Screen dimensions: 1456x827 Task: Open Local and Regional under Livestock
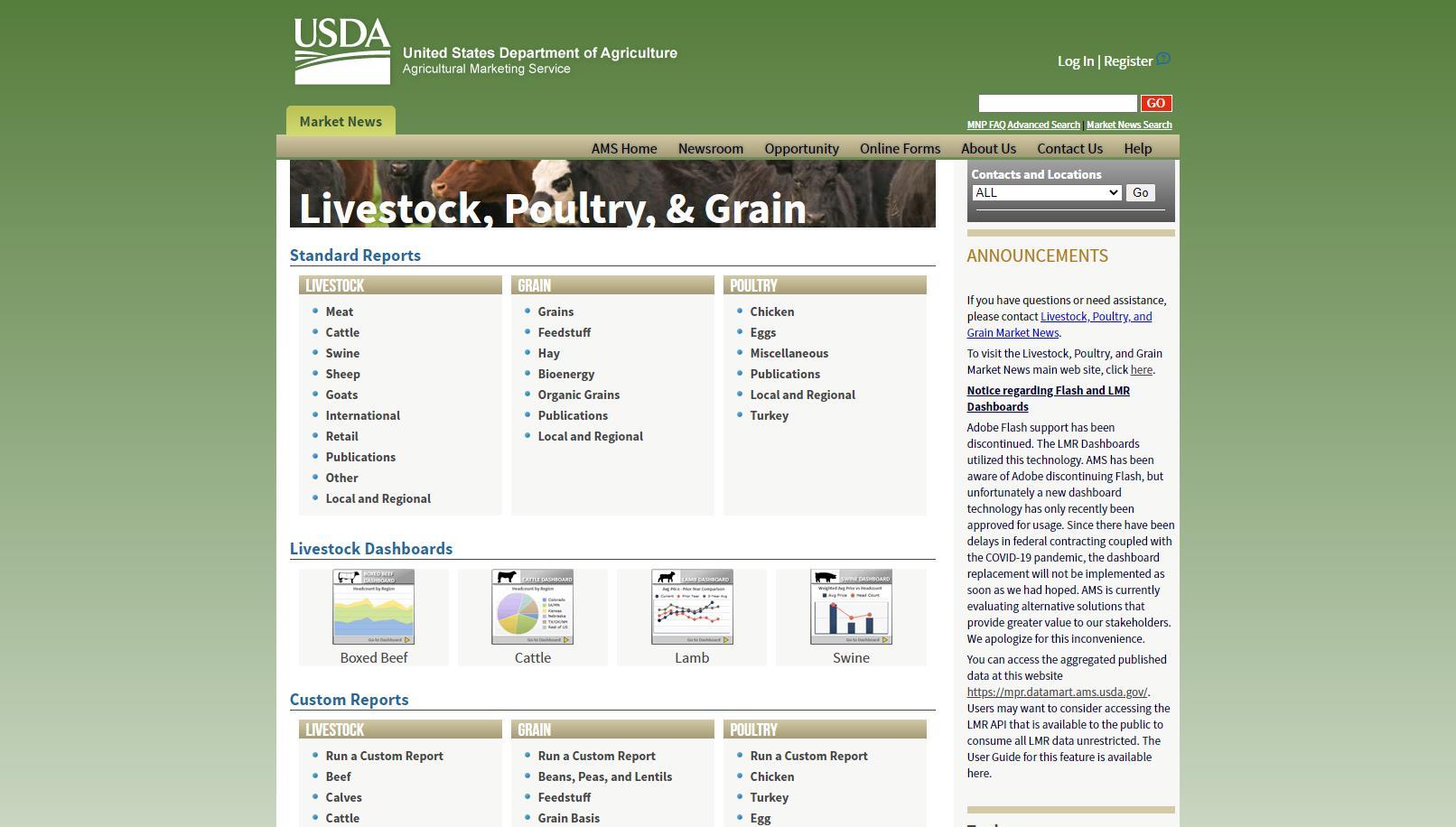click(378, 498)
